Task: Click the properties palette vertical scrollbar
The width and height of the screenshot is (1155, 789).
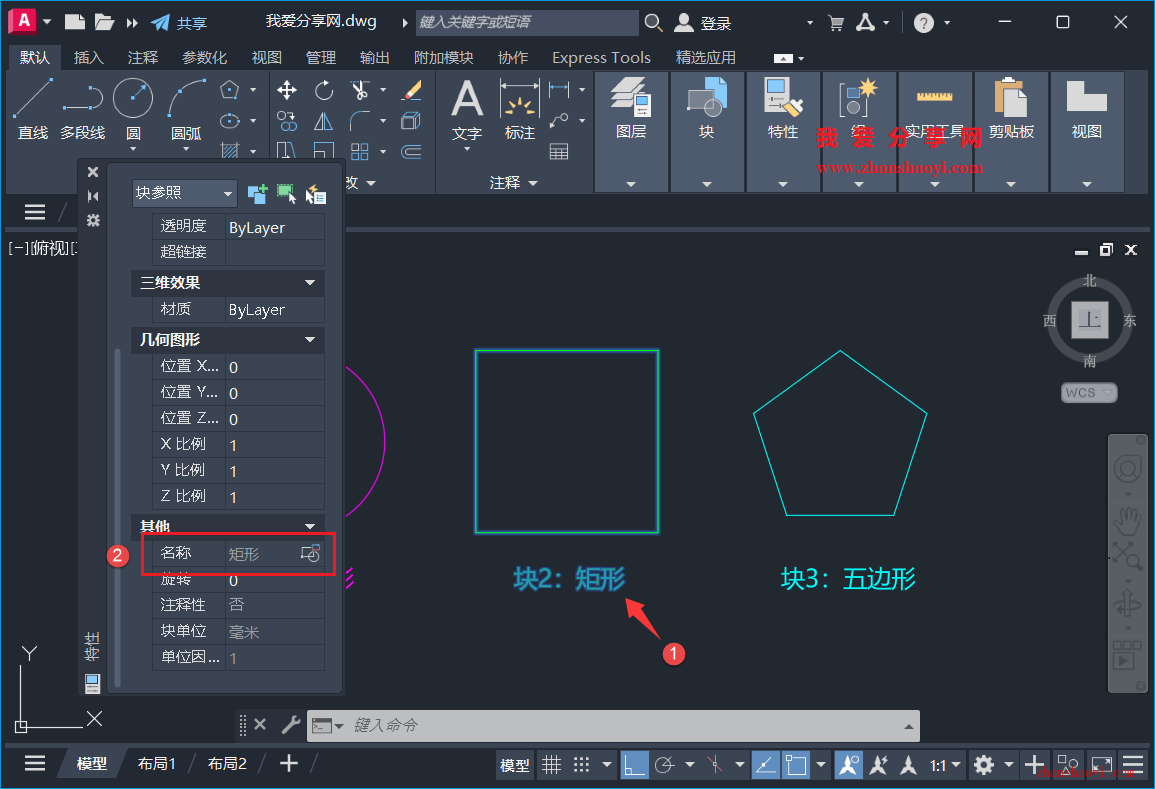Action: click(117, 518)
